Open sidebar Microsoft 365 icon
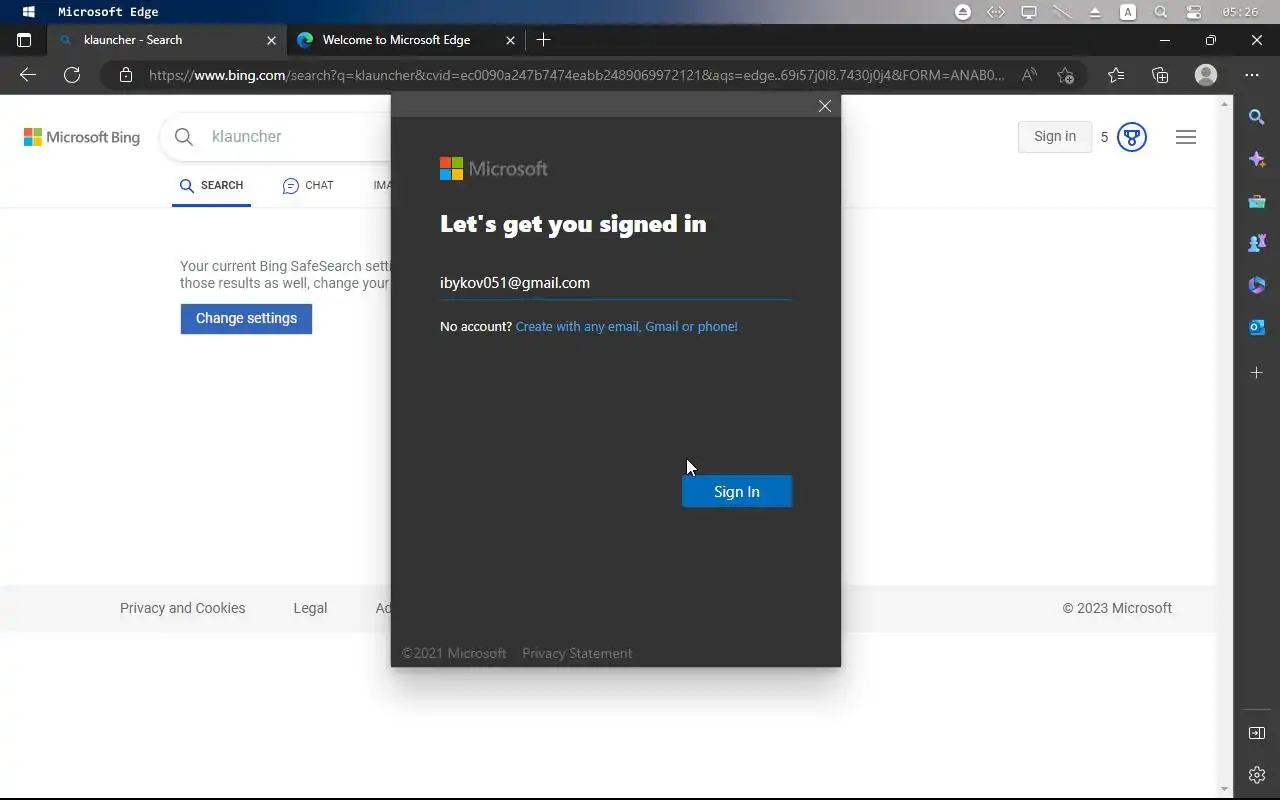This screenshot has width=1280, height=800. click(x=1257, y=285)
